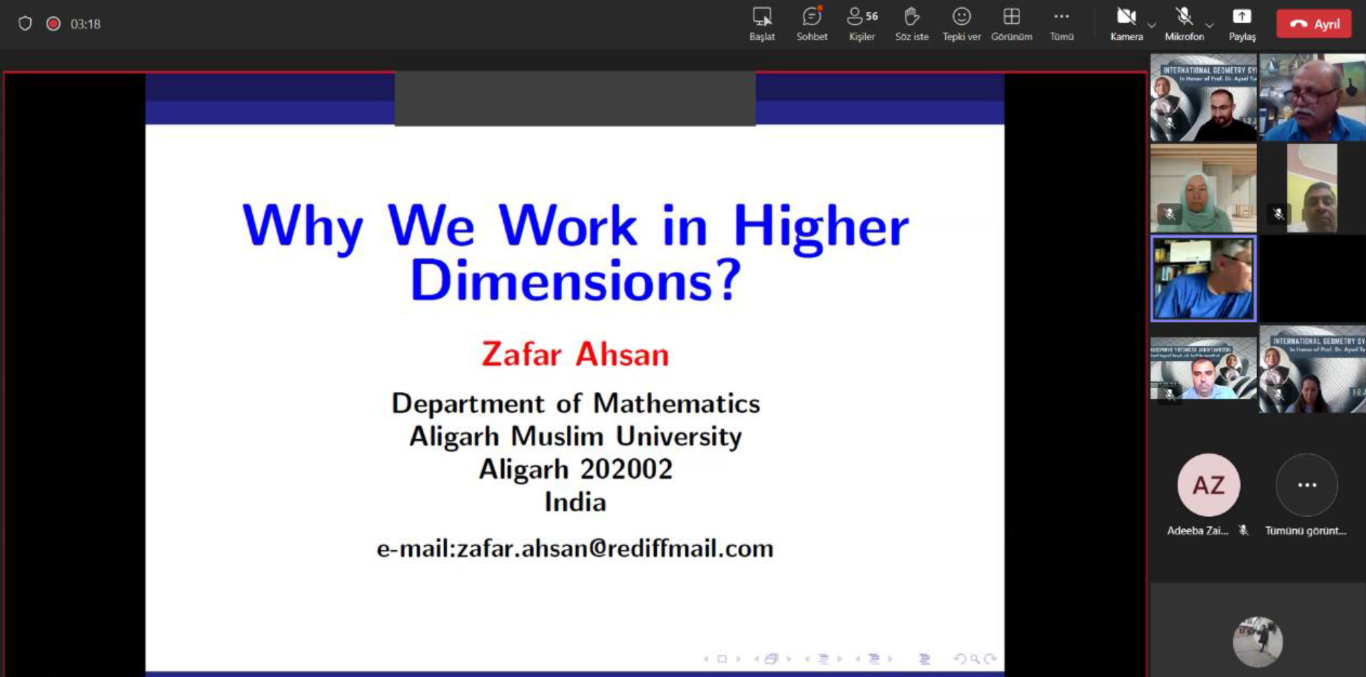1366x677 pixels.
Task: Select the woman in green hijab video tile
Action: (x=1203, y=188)
